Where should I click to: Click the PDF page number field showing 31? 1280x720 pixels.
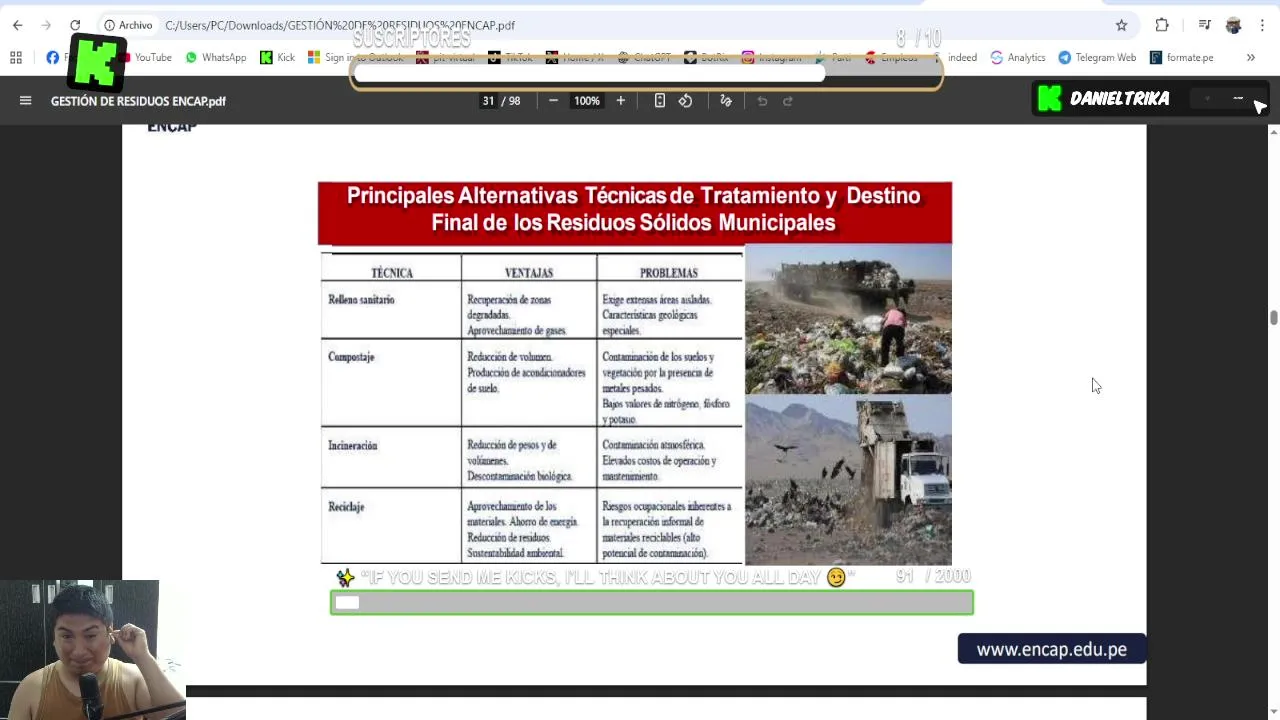pyautogui.click(x=488, y=100)
